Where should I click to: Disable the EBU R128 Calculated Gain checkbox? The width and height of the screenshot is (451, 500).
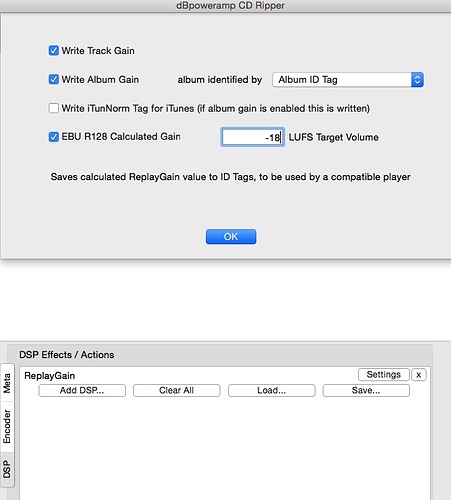[54, 137]
